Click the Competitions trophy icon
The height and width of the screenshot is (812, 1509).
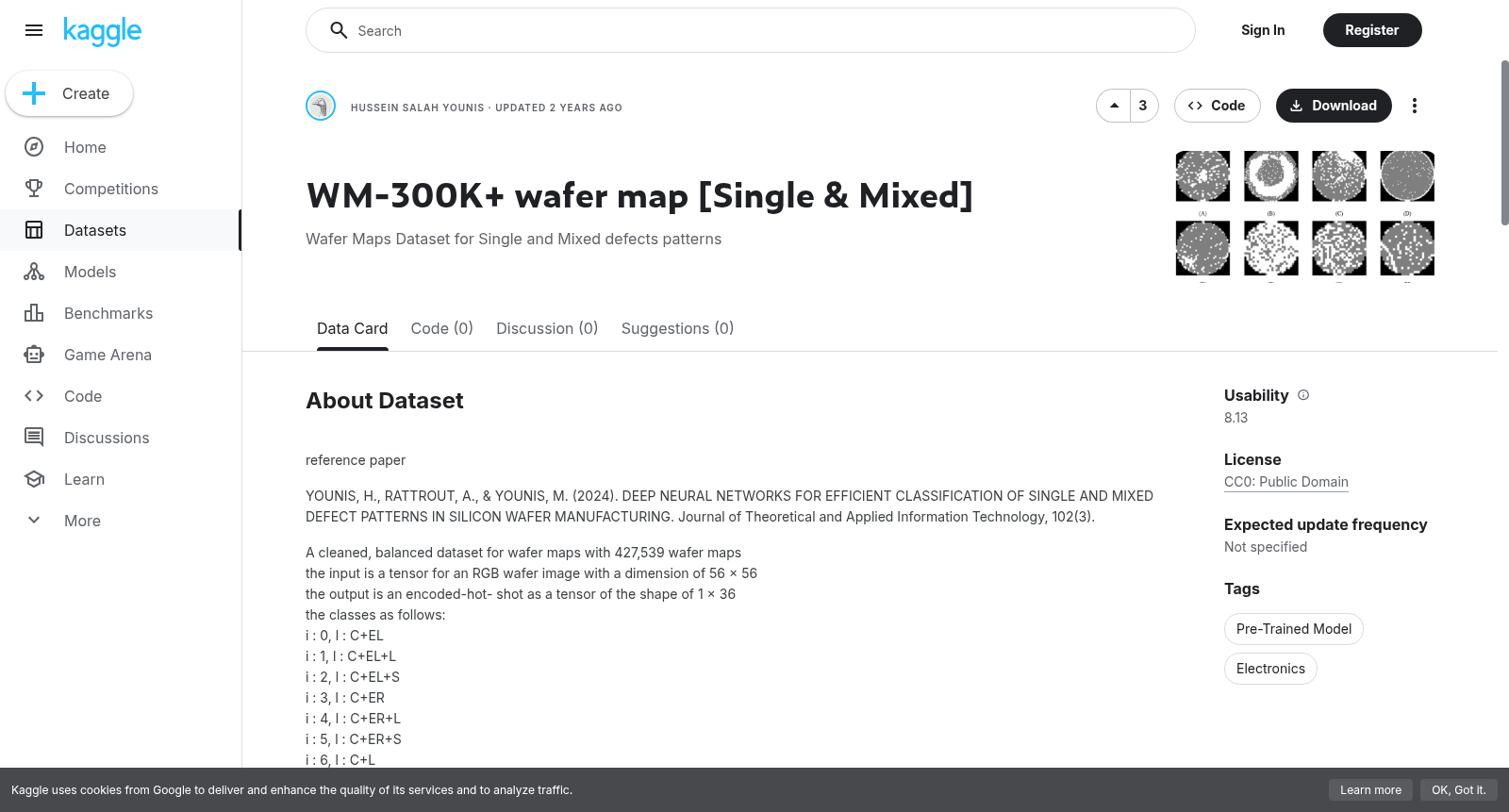[x=34, y=189]
